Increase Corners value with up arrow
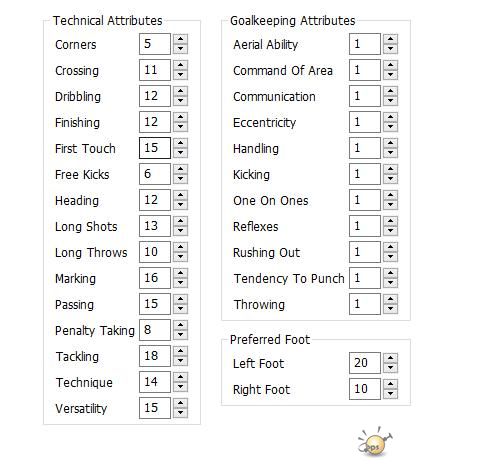Screen dimensions: 488x466 coord(180,39)
